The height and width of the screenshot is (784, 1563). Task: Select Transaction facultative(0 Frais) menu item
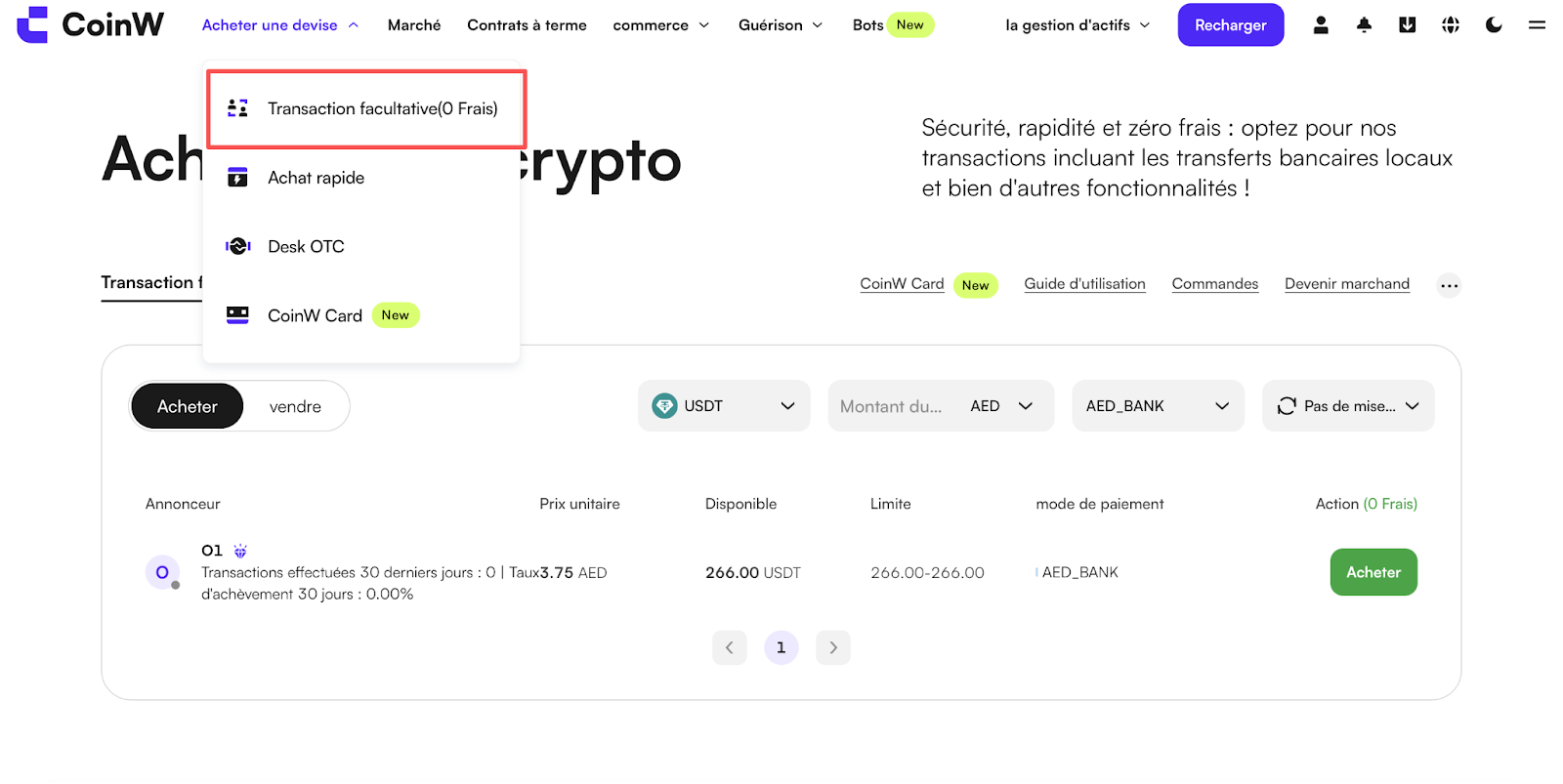366,108
